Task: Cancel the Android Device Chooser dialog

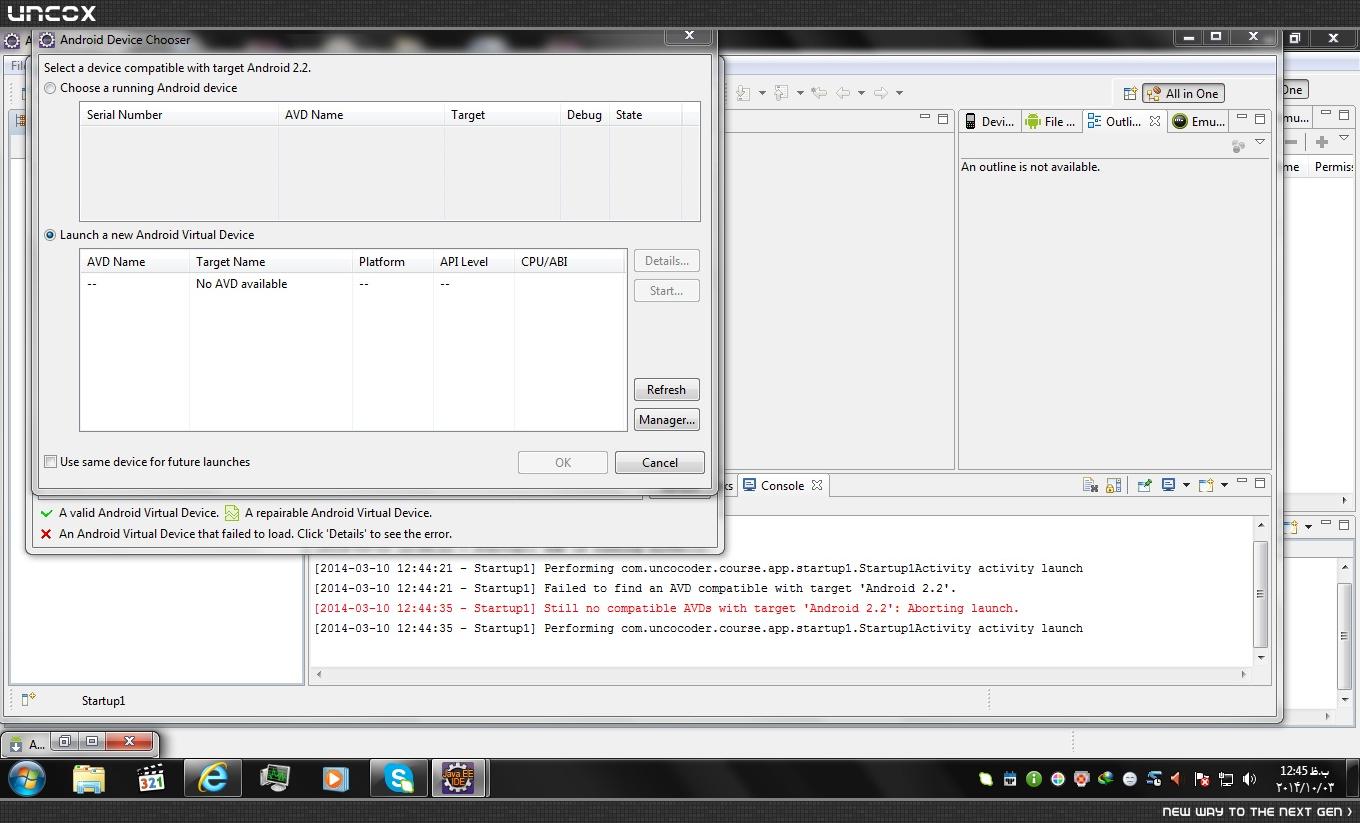Action: pyautogui.click(x=659, y=463)
